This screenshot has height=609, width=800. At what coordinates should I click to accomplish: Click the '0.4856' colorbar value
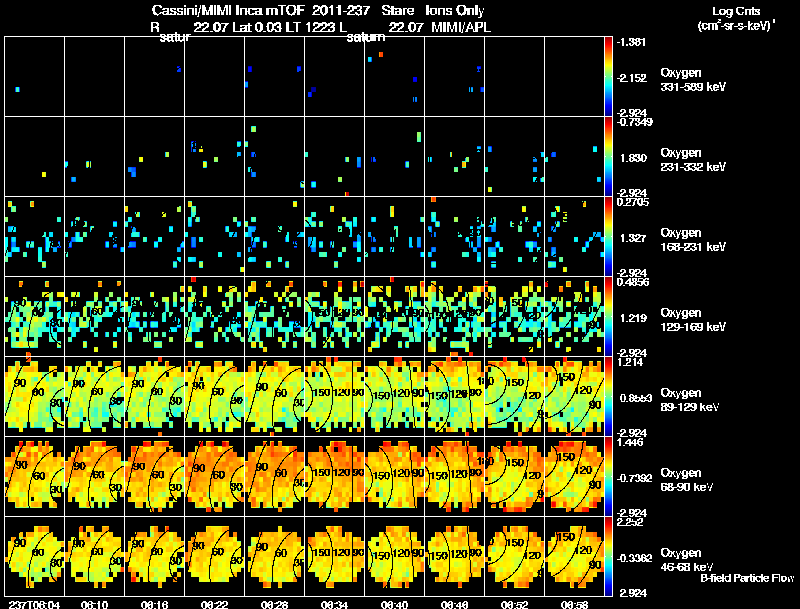coord(633,282)
